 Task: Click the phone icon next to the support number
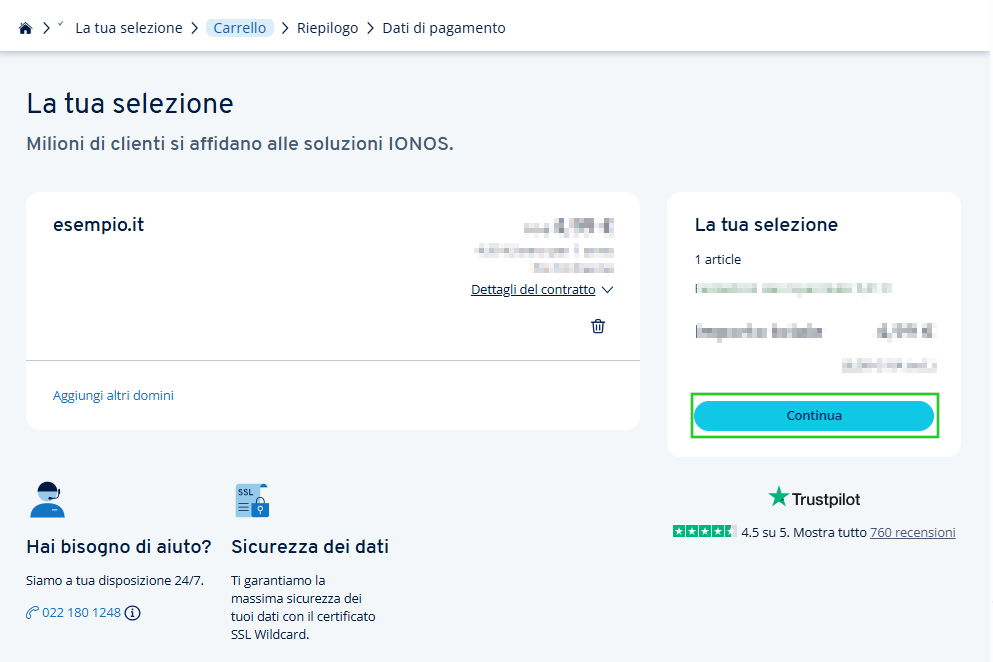[30, 612]
